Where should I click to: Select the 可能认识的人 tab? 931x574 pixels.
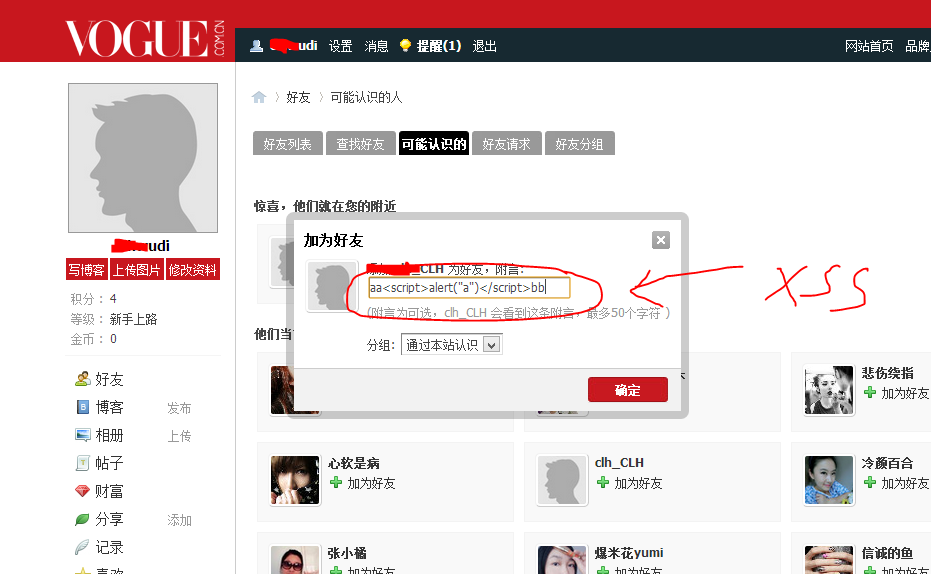pyautogui.click(x=434, y=144)
